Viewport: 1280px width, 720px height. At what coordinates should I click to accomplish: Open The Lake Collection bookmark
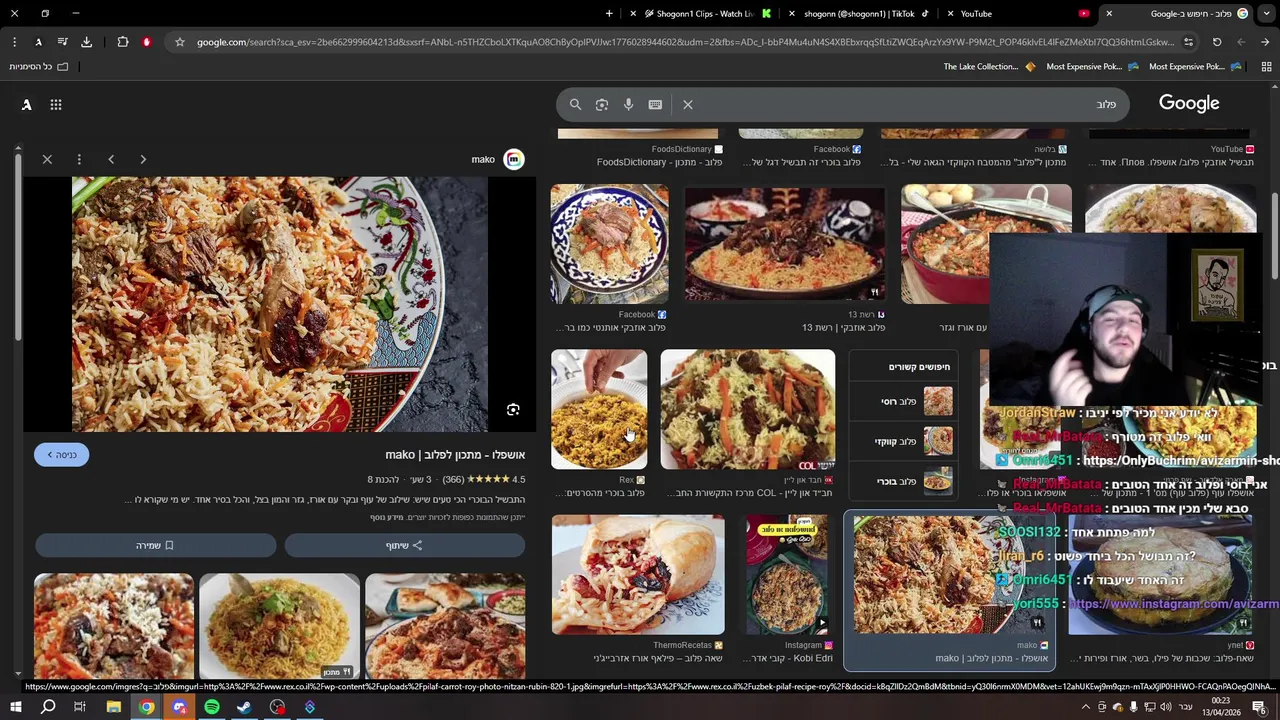pos(989,67)
